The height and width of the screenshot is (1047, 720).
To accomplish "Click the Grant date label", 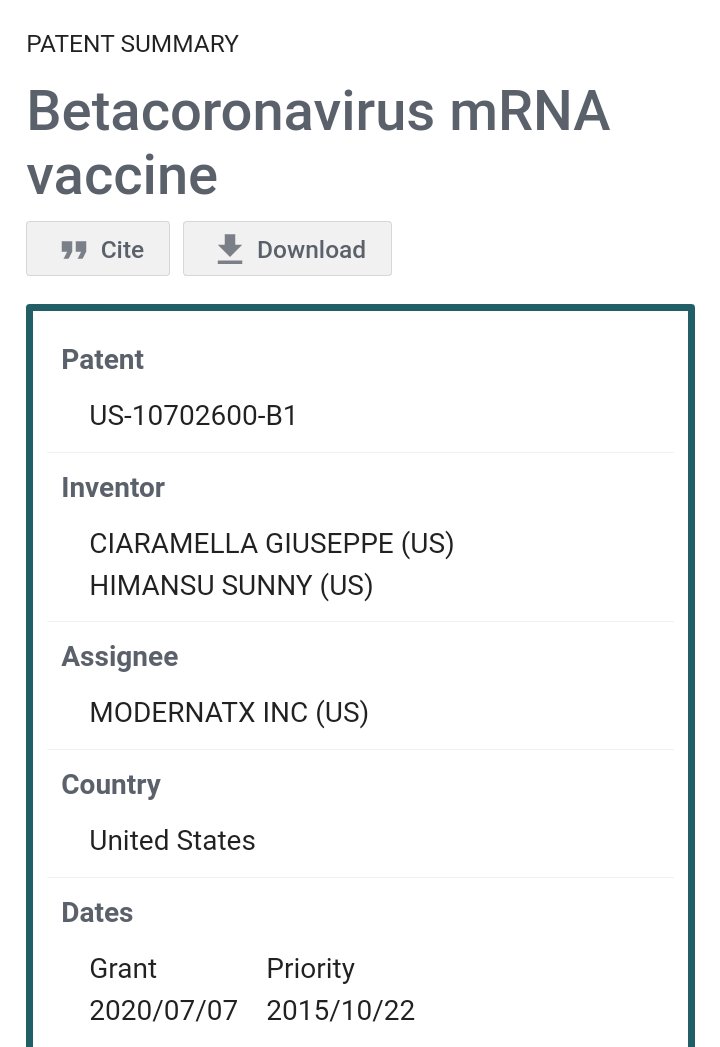I will 123,969.
